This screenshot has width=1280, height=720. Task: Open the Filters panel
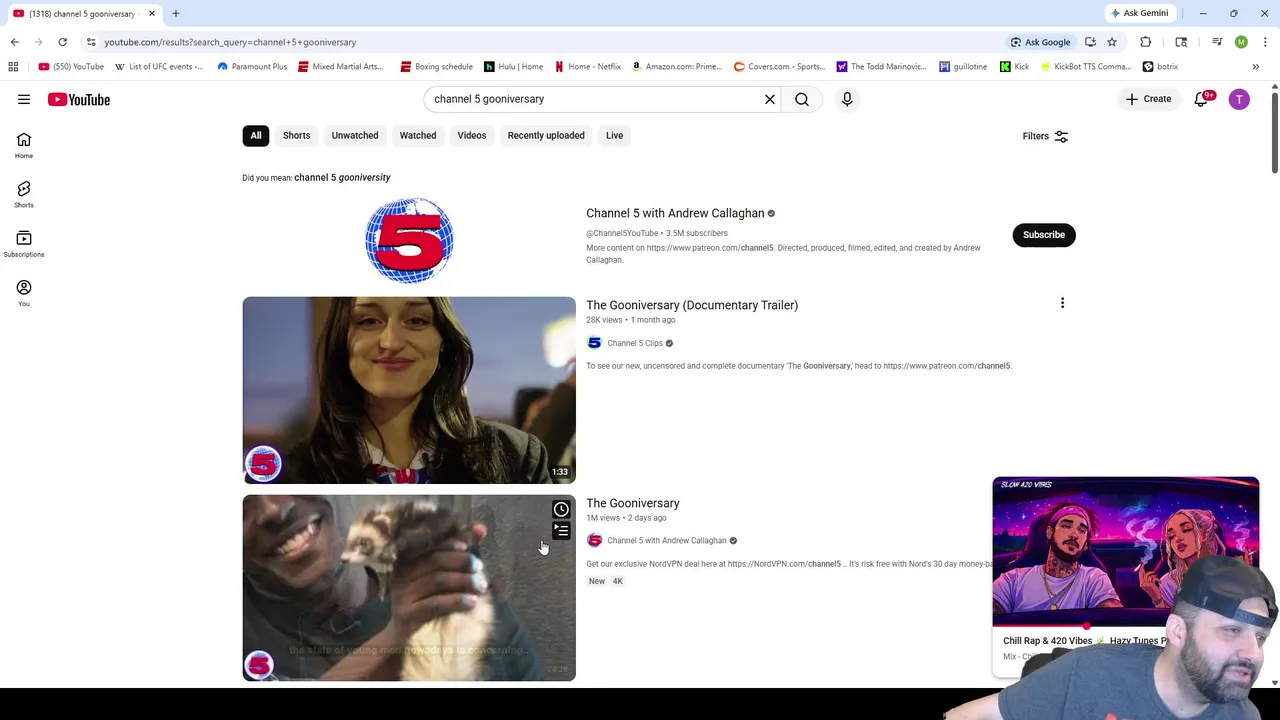(x=1045, y=136)
